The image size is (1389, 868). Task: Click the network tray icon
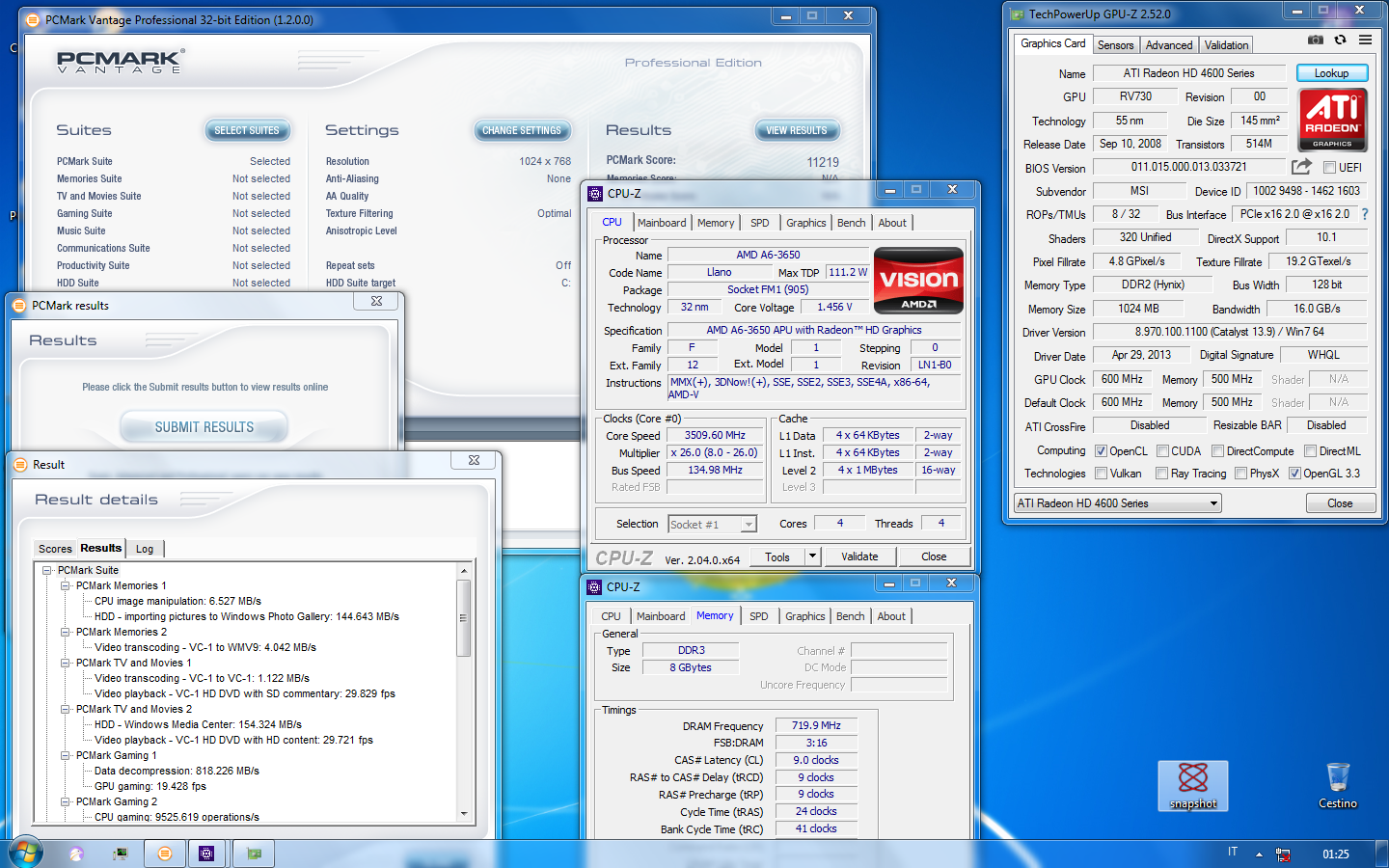[1283, 854]
